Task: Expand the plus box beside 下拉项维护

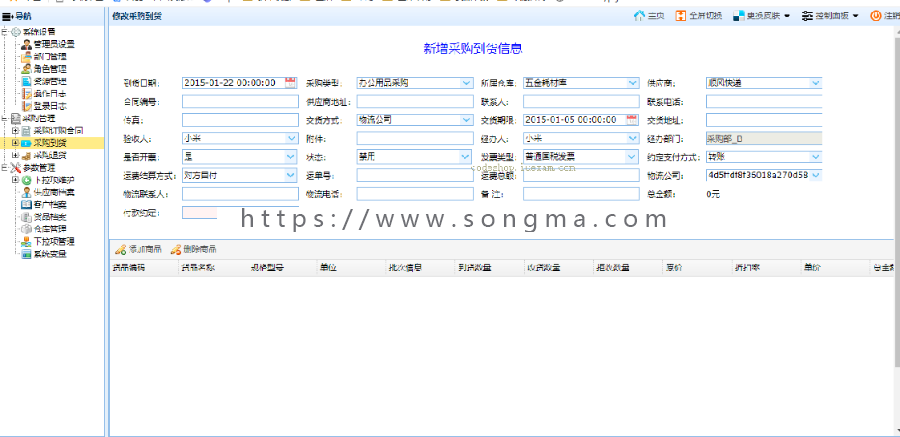Action: click(15, 180)
